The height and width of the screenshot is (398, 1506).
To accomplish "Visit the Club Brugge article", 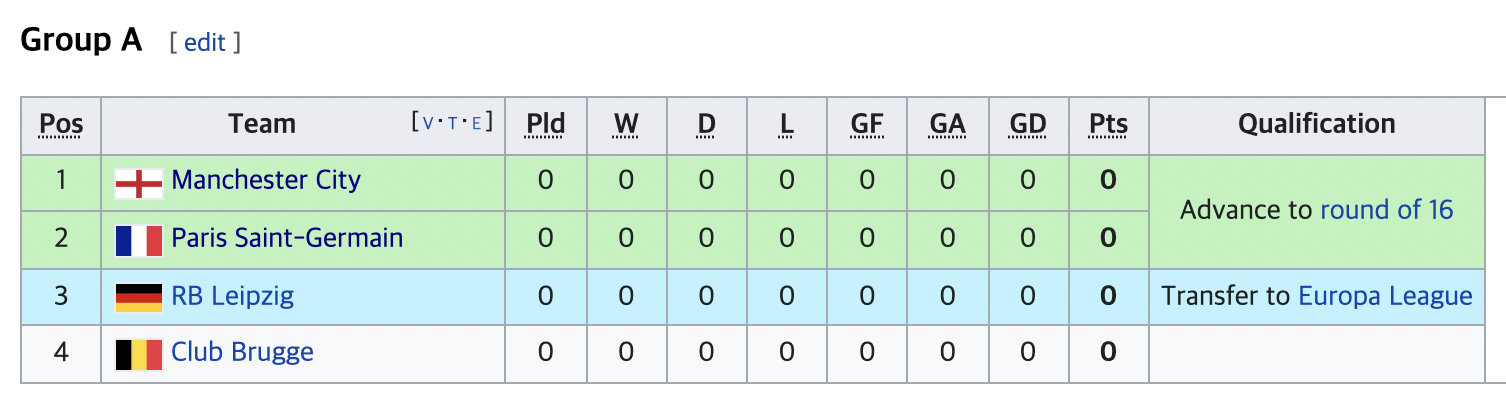I will pyautogui.click(x=243, y=352).
